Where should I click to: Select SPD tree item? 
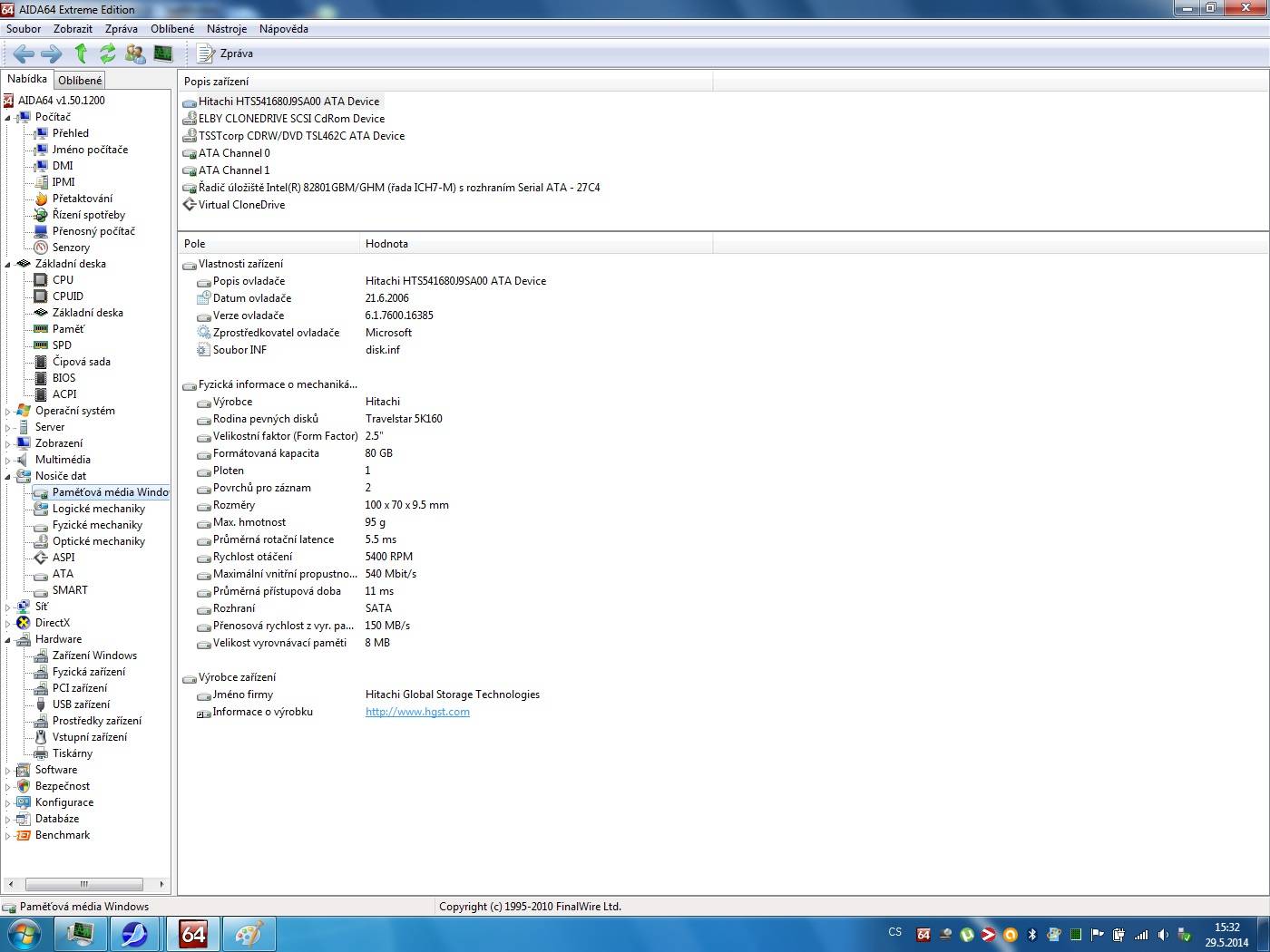tap(62, 345)
